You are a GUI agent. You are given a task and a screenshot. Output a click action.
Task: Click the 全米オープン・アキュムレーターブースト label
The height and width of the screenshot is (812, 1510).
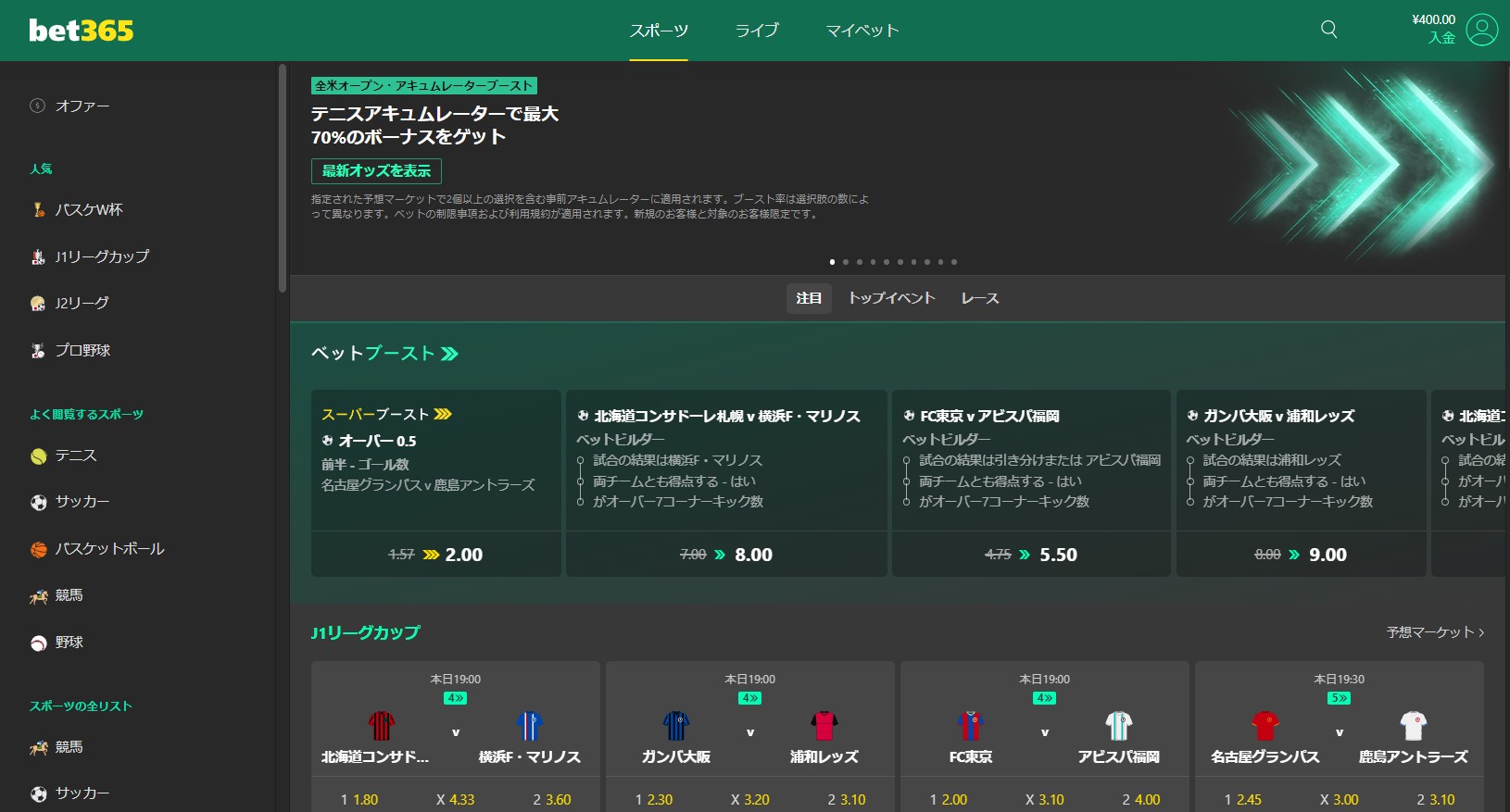[424, 86]
